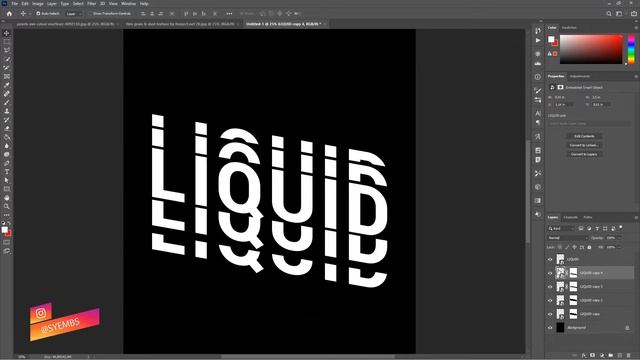Screen dimensions: 640x360
Task: Open the Filter menu
Action: point(91,4)
